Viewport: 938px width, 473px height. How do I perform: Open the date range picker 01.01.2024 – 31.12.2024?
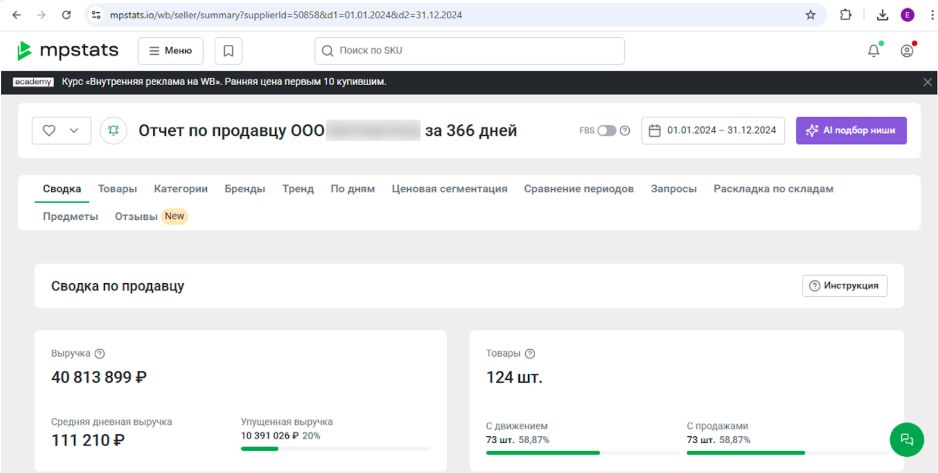pos(712,131)
